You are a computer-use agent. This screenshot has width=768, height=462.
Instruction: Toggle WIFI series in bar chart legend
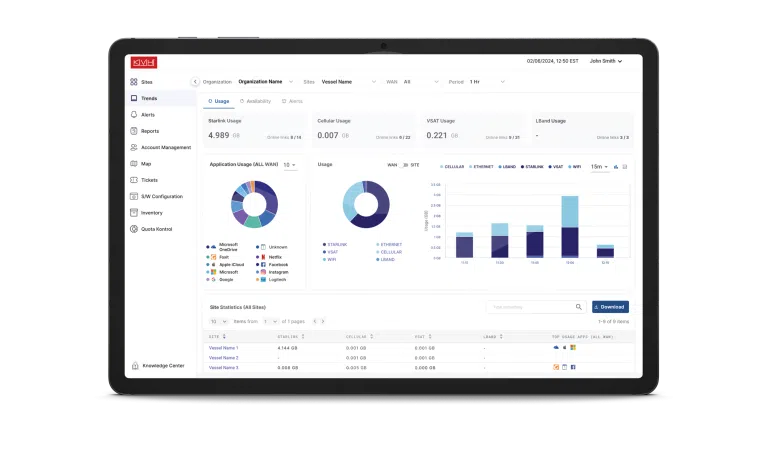pos(575,167)
